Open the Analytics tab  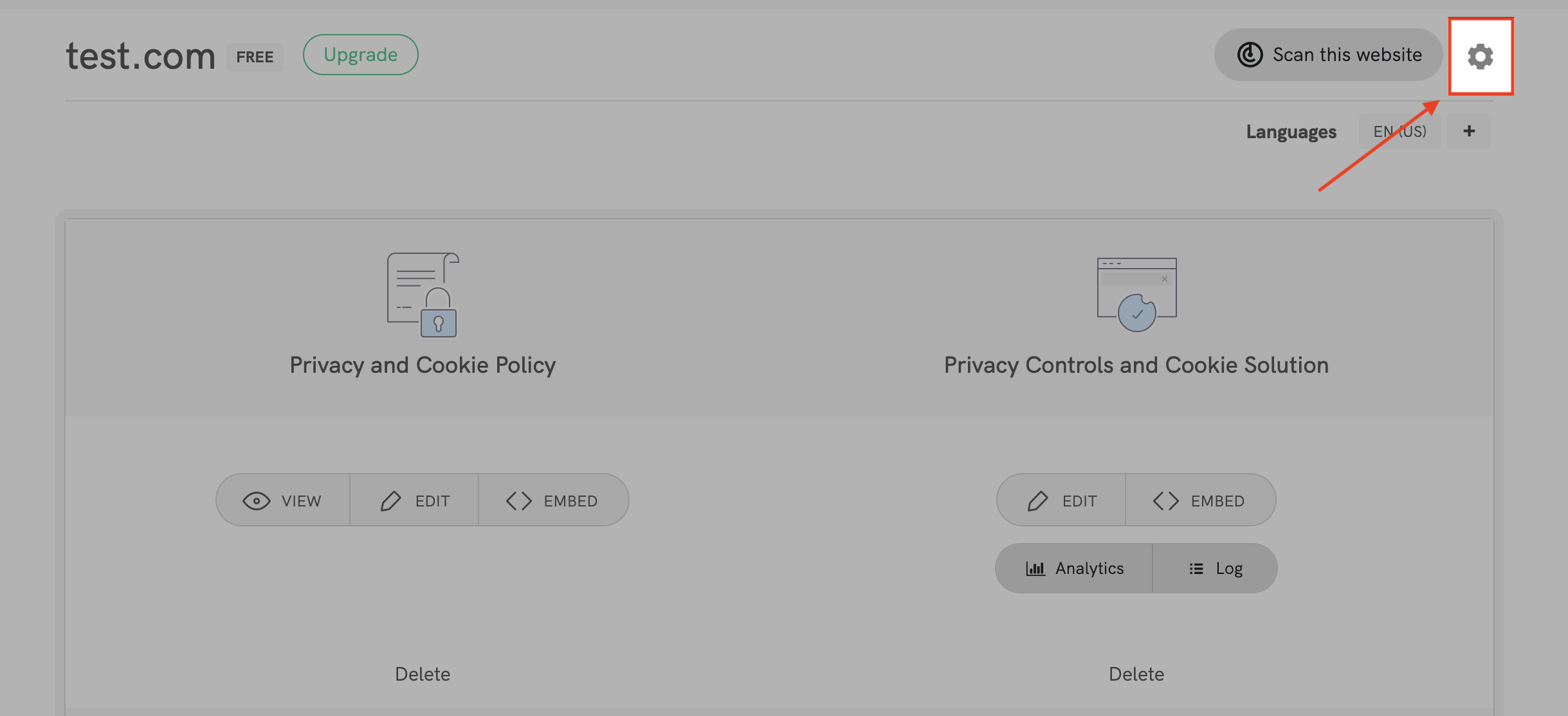point(1075,568)
